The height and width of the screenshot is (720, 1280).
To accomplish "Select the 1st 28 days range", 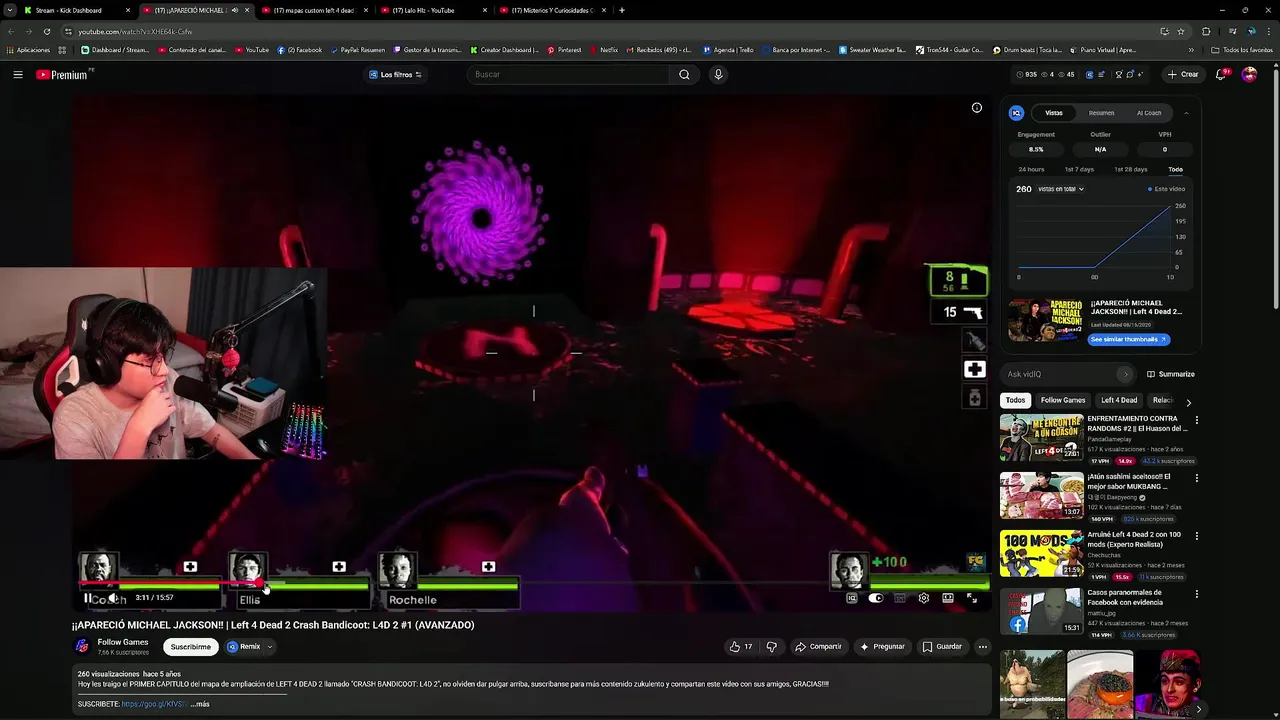I will click(1131, 169).
